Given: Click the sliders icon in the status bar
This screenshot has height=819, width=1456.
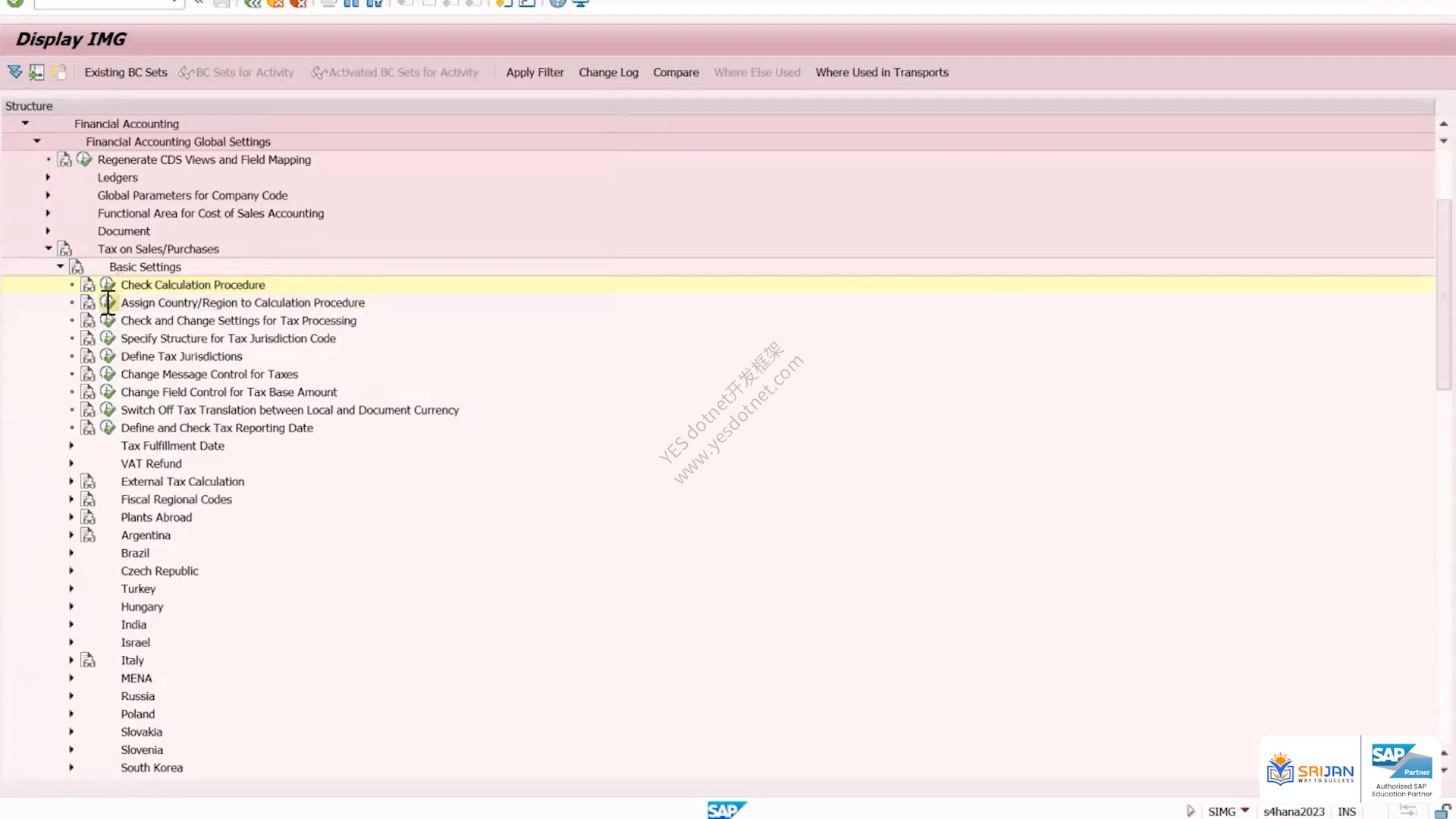Looking at the screenshot, I should 1408,811.
